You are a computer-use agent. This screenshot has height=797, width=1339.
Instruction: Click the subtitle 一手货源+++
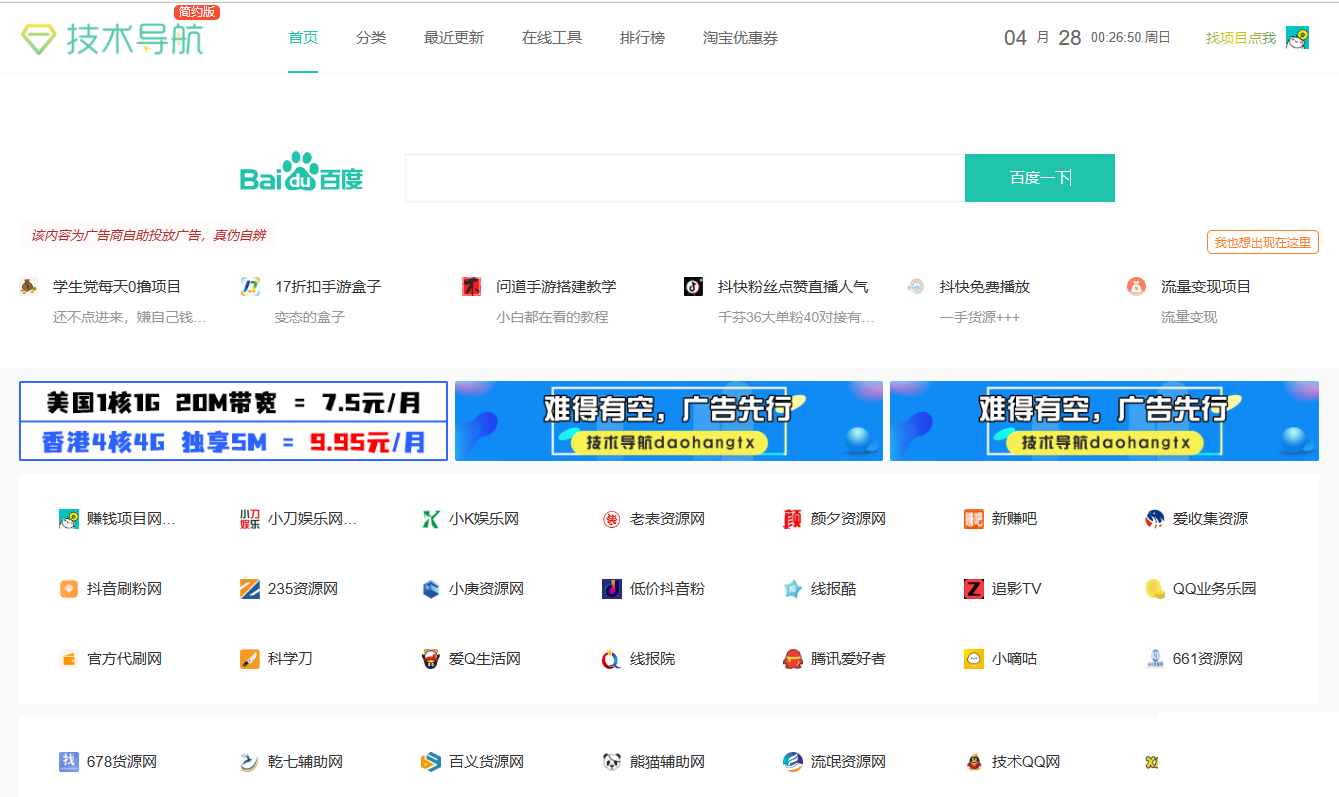[x=980, y=318]
